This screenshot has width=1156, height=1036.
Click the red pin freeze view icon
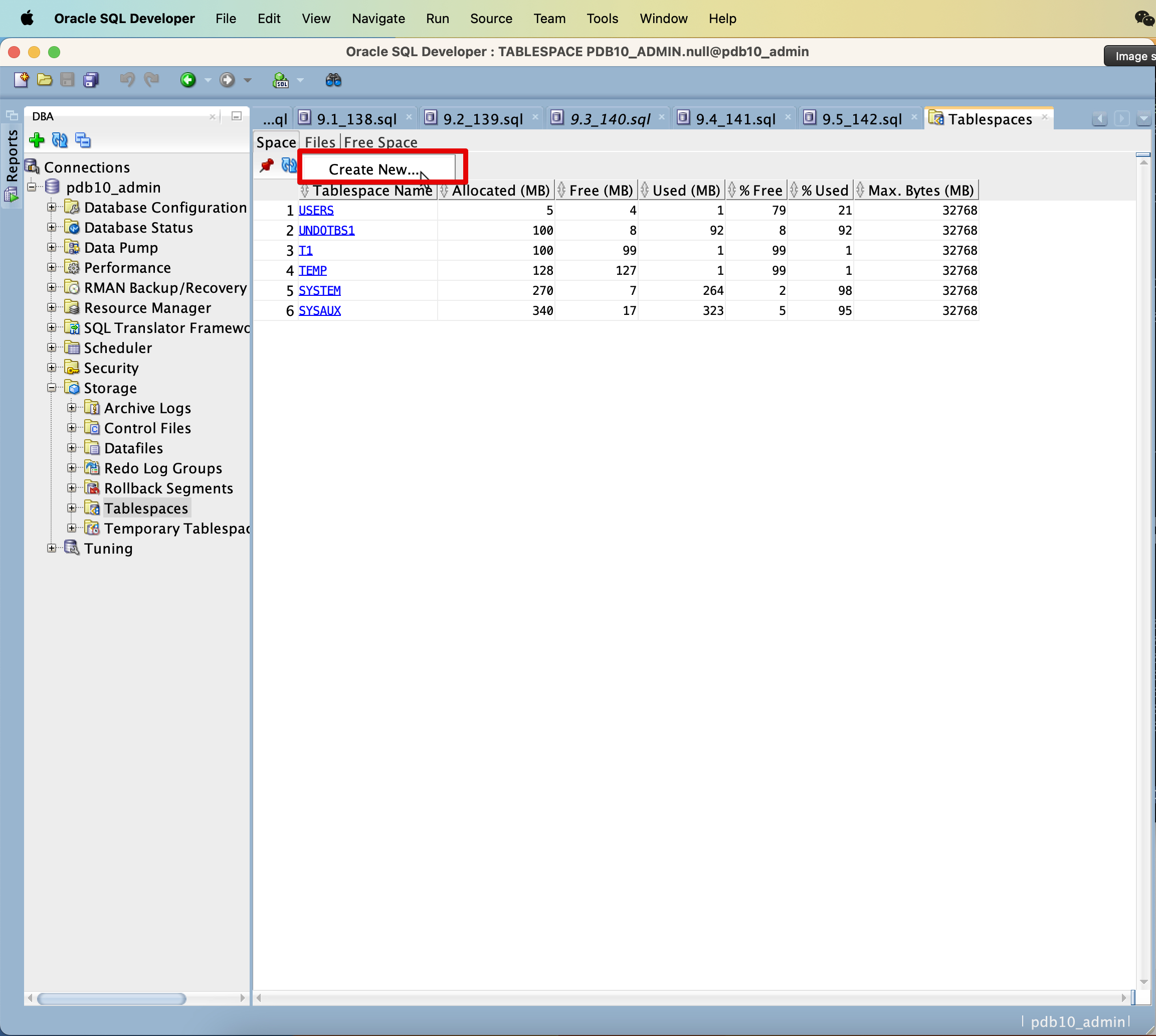click(x=266, y=165)
